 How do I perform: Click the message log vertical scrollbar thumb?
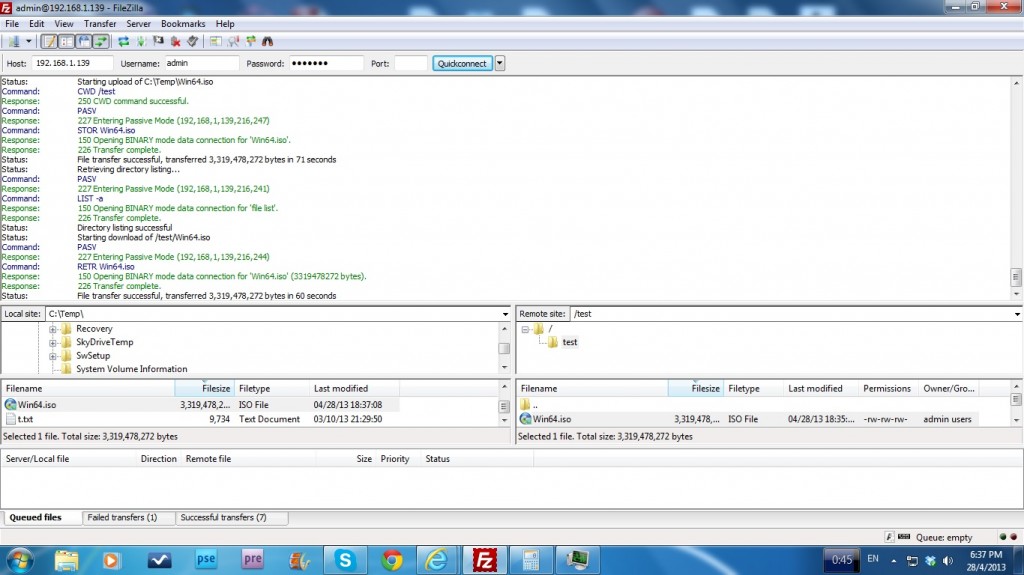click(x=1016, y=278)
